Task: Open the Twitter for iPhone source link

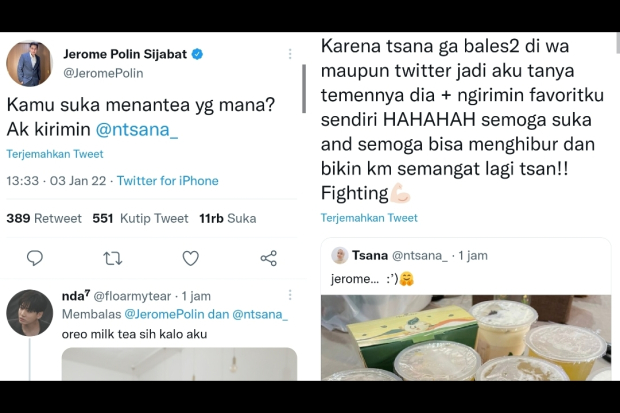Action: (168, 181)
